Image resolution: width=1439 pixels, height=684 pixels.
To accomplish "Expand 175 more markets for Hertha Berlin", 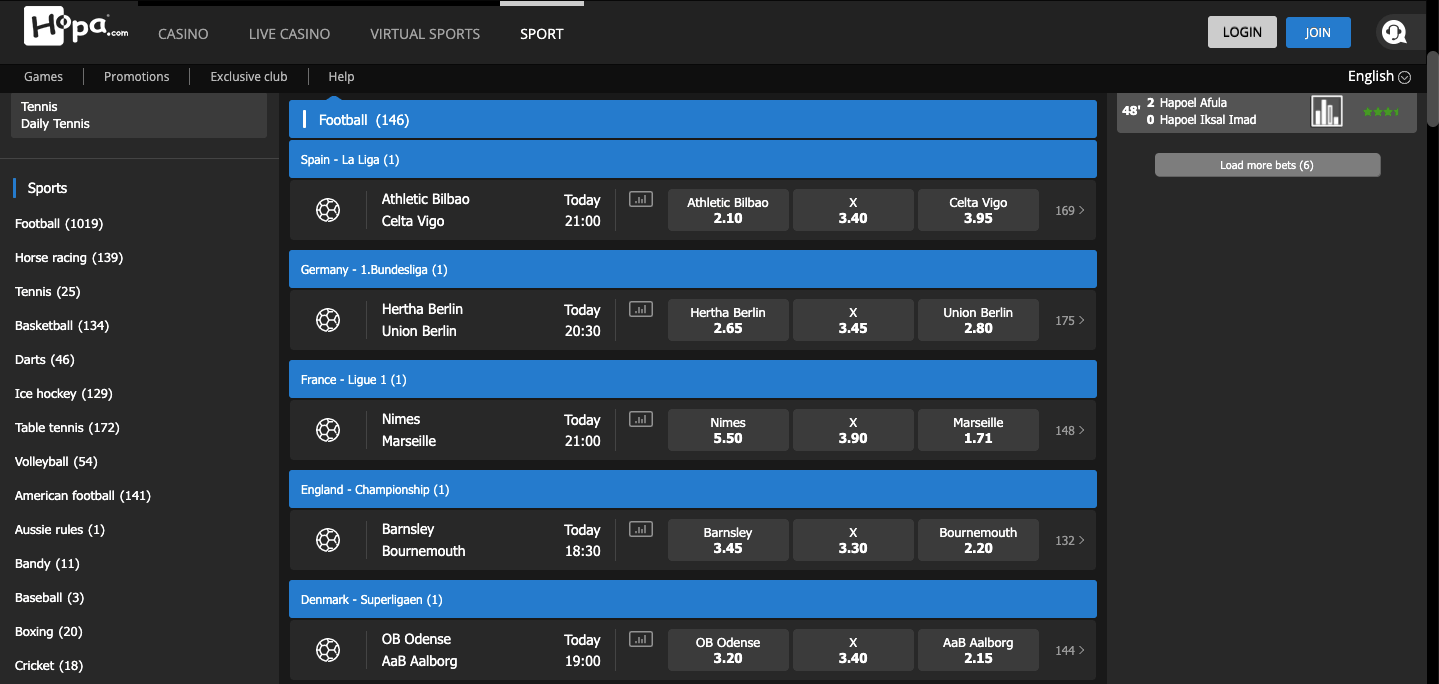I will (x=1069, y=320).
